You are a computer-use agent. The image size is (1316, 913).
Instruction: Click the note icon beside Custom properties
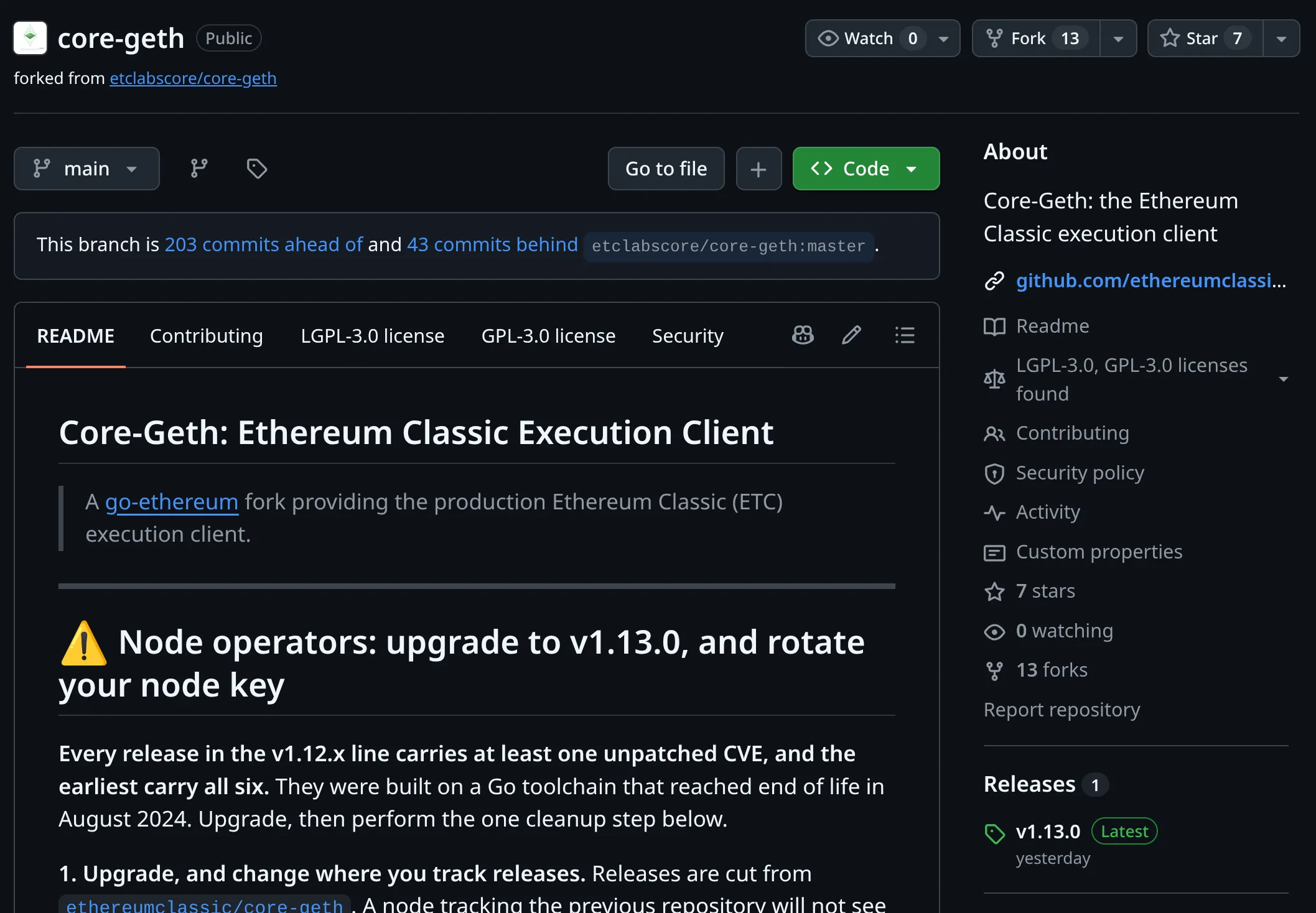coord(994,553)
